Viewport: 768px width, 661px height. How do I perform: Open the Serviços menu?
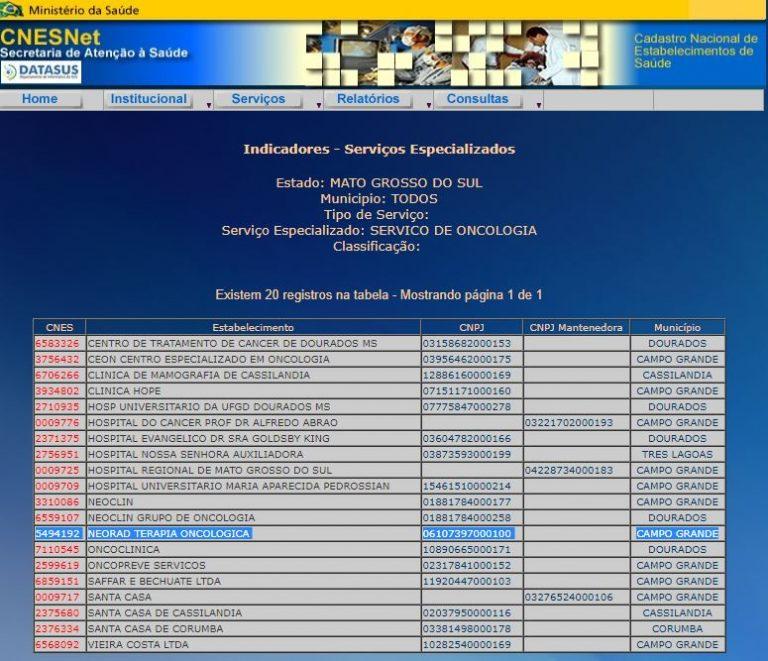coord(258,99)
